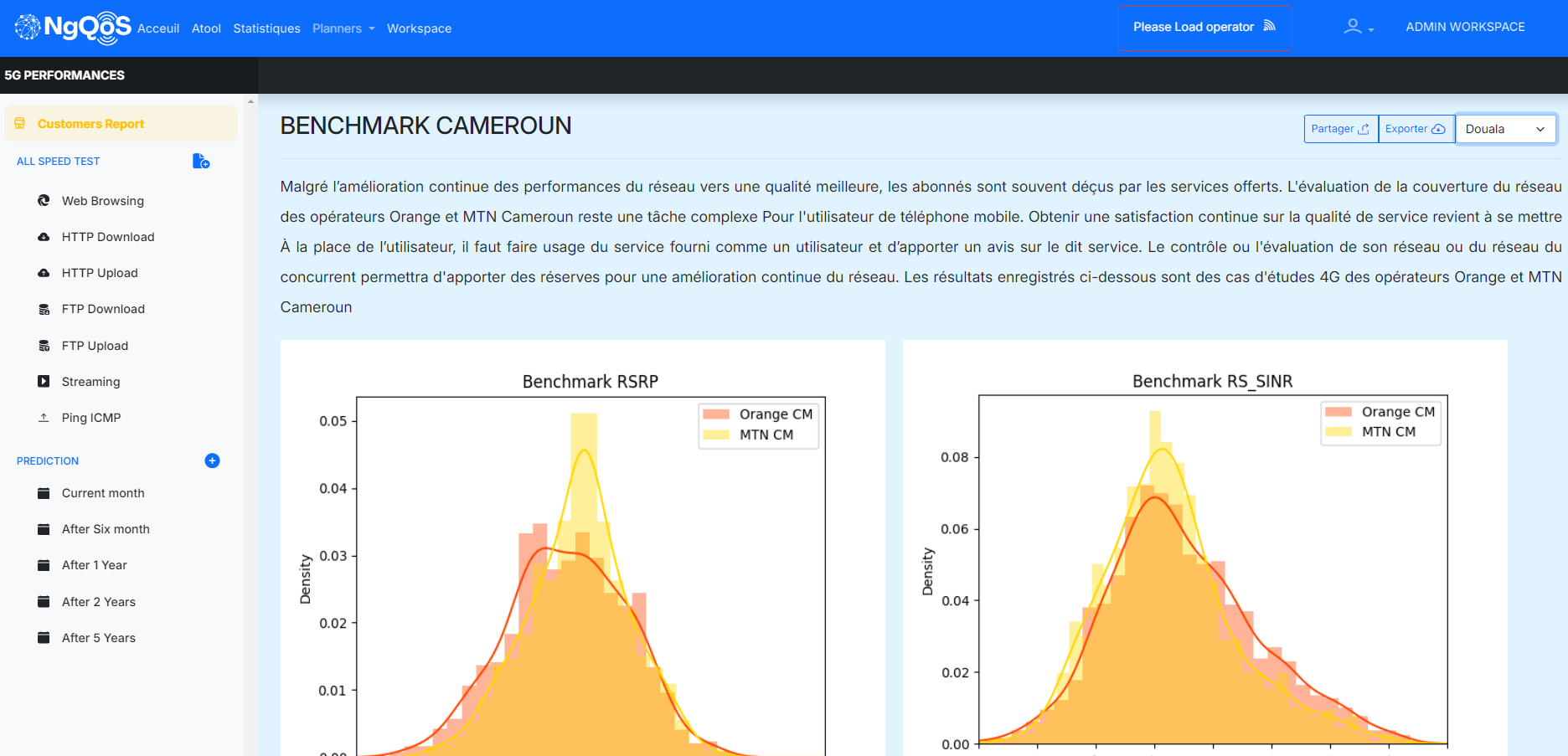
Task: Click the Exporter button
Action: point(1416,129)
